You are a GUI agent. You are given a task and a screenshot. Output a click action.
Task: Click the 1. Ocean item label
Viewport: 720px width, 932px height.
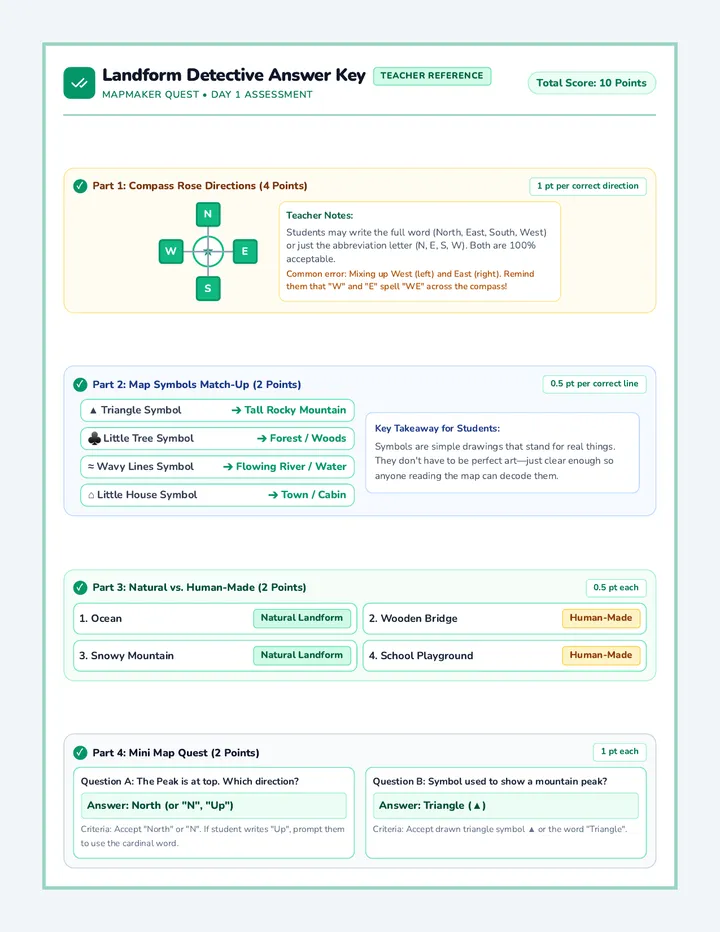pyautogui.click(x=100, y=619)
